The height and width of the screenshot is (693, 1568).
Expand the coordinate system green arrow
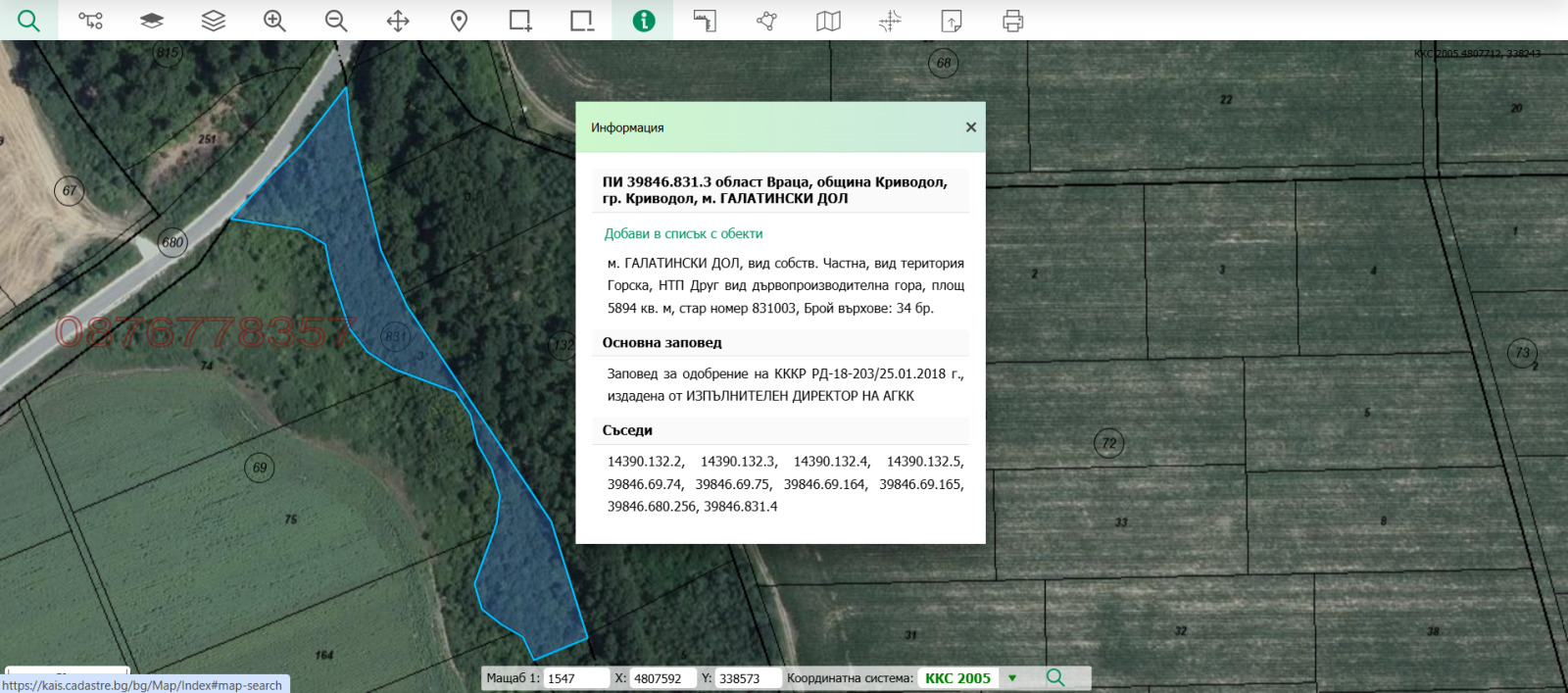(1012, 678)
